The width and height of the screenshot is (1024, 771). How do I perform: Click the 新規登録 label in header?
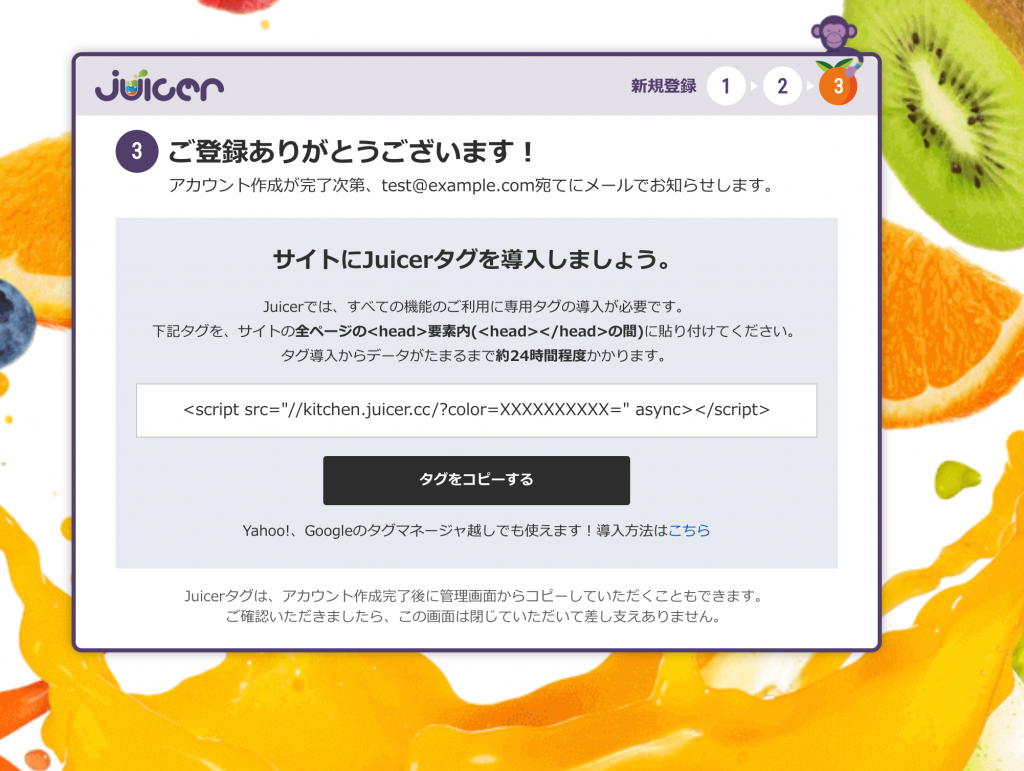(664, 86)
